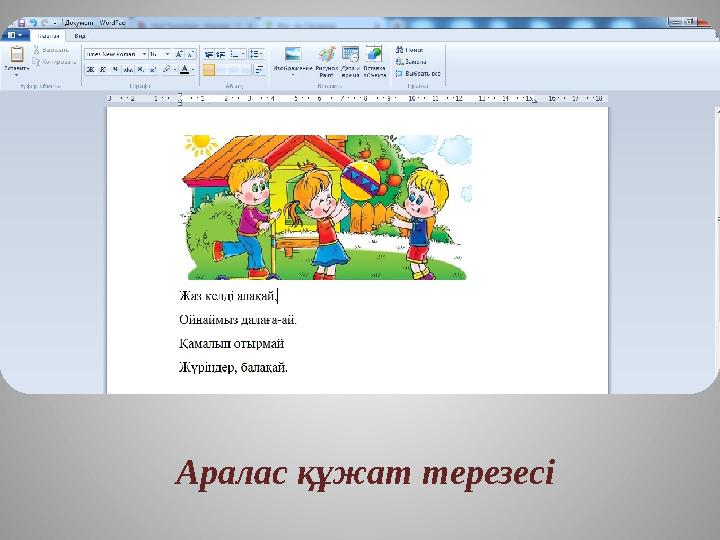This screenshot has height=540, width=720.
Task: Click the Найти find button
Action: point(410,50)
